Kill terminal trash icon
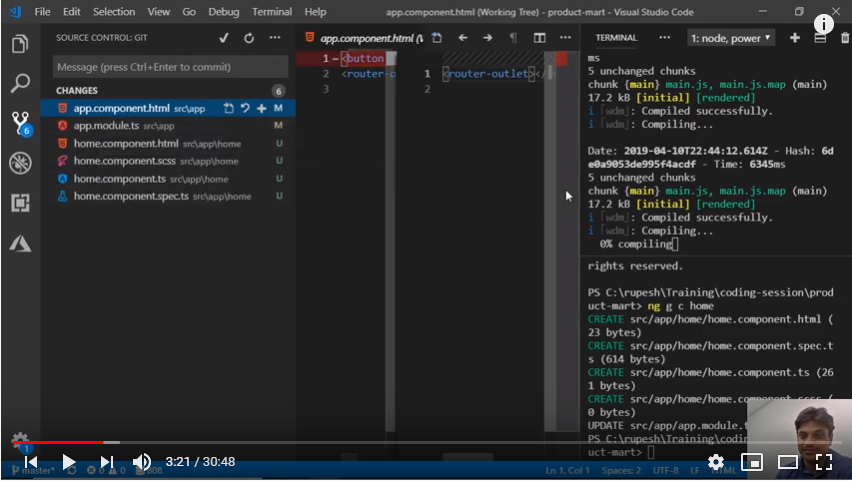Viewport: 852px width, 481px height. pyautogui.click(x=845, y=38)
